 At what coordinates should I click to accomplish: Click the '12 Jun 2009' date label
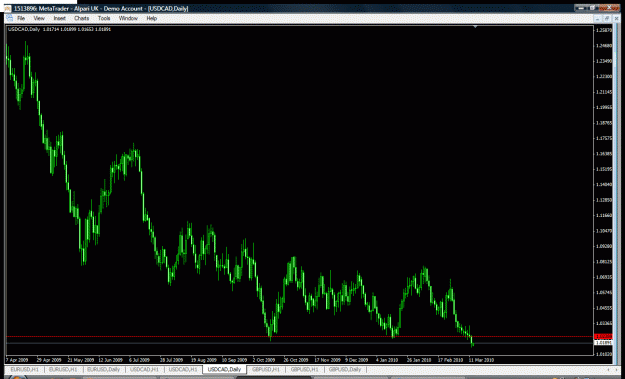pos(111,360)
